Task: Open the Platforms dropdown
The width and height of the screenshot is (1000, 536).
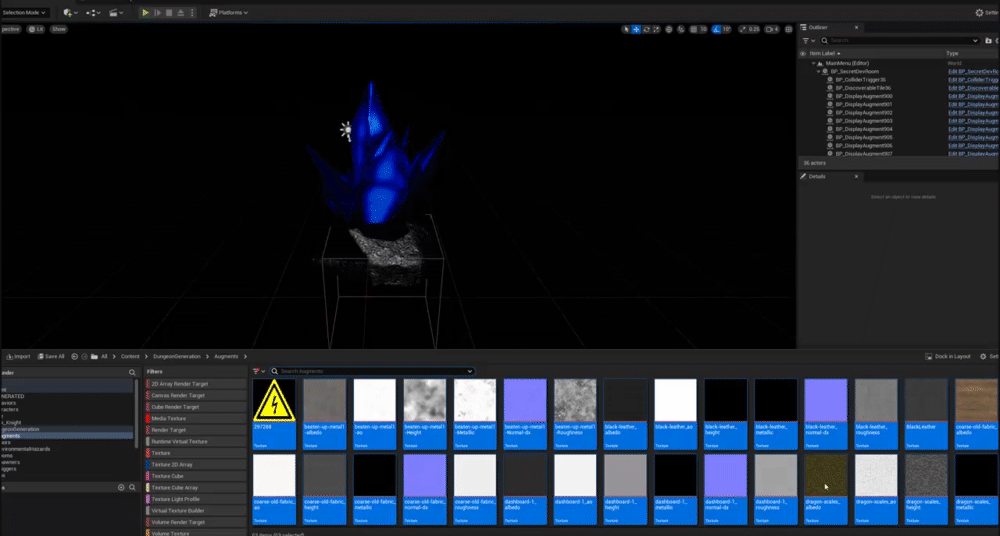Action: [229, 13]
